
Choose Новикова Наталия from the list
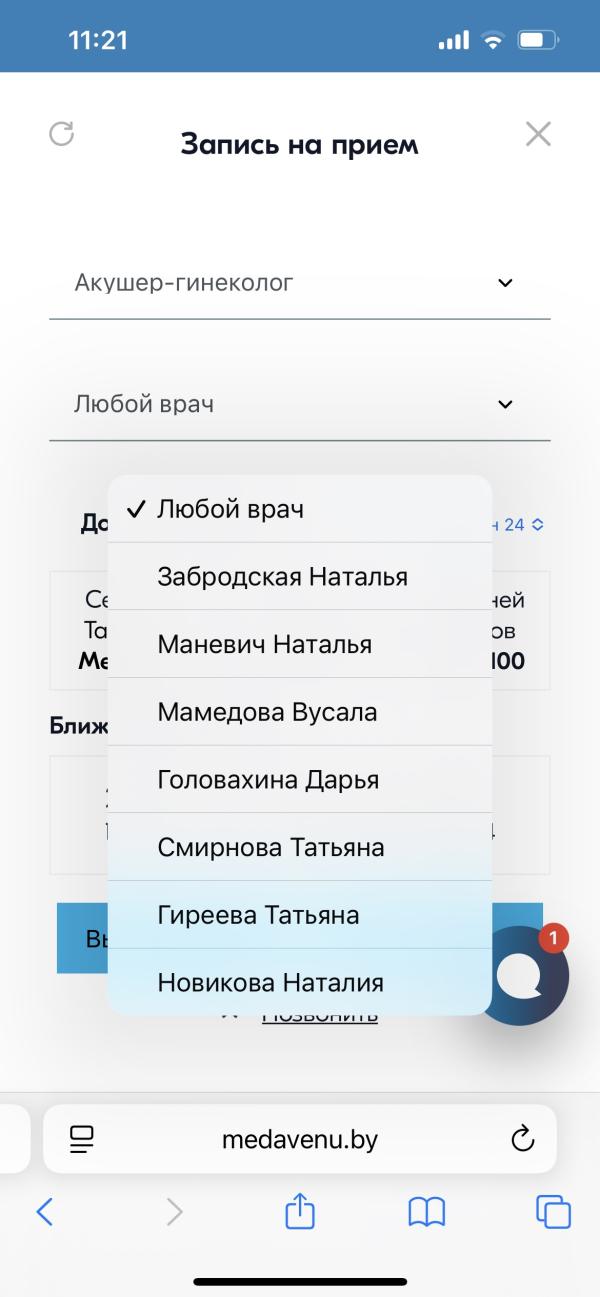tap(300, 983)
